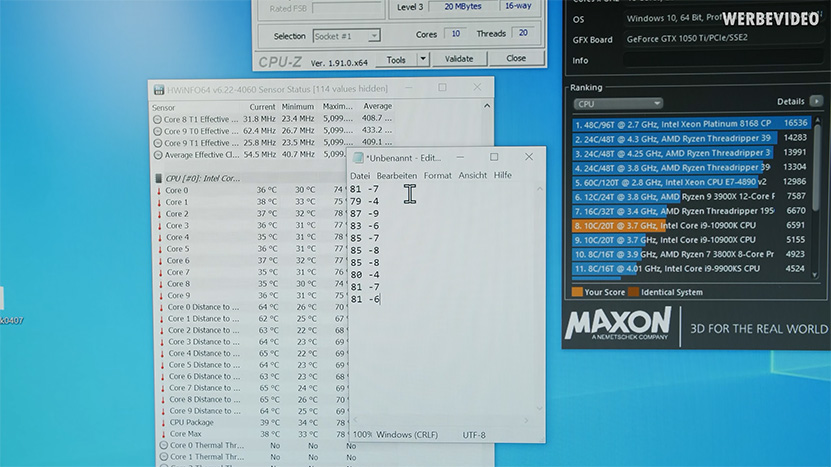Select ranking entry Intel Xeon Platinum 8168

691,124
